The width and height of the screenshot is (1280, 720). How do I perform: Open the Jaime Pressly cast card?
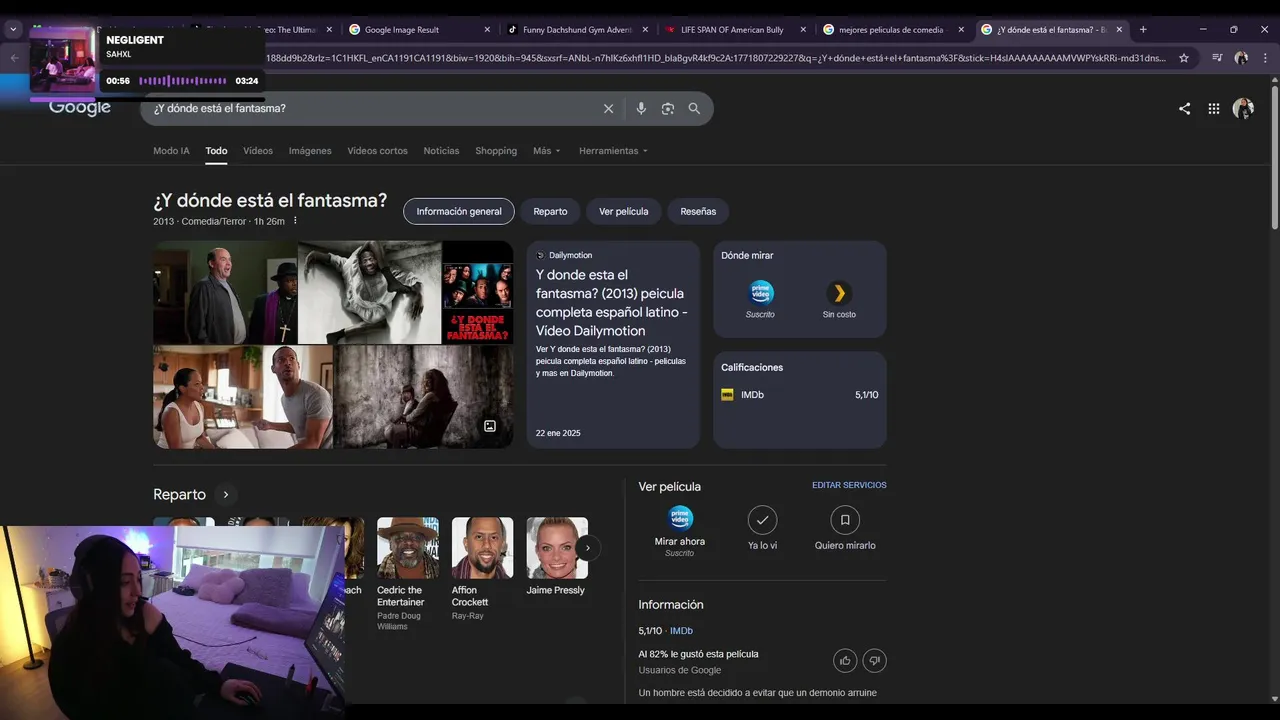pos(557,557)
